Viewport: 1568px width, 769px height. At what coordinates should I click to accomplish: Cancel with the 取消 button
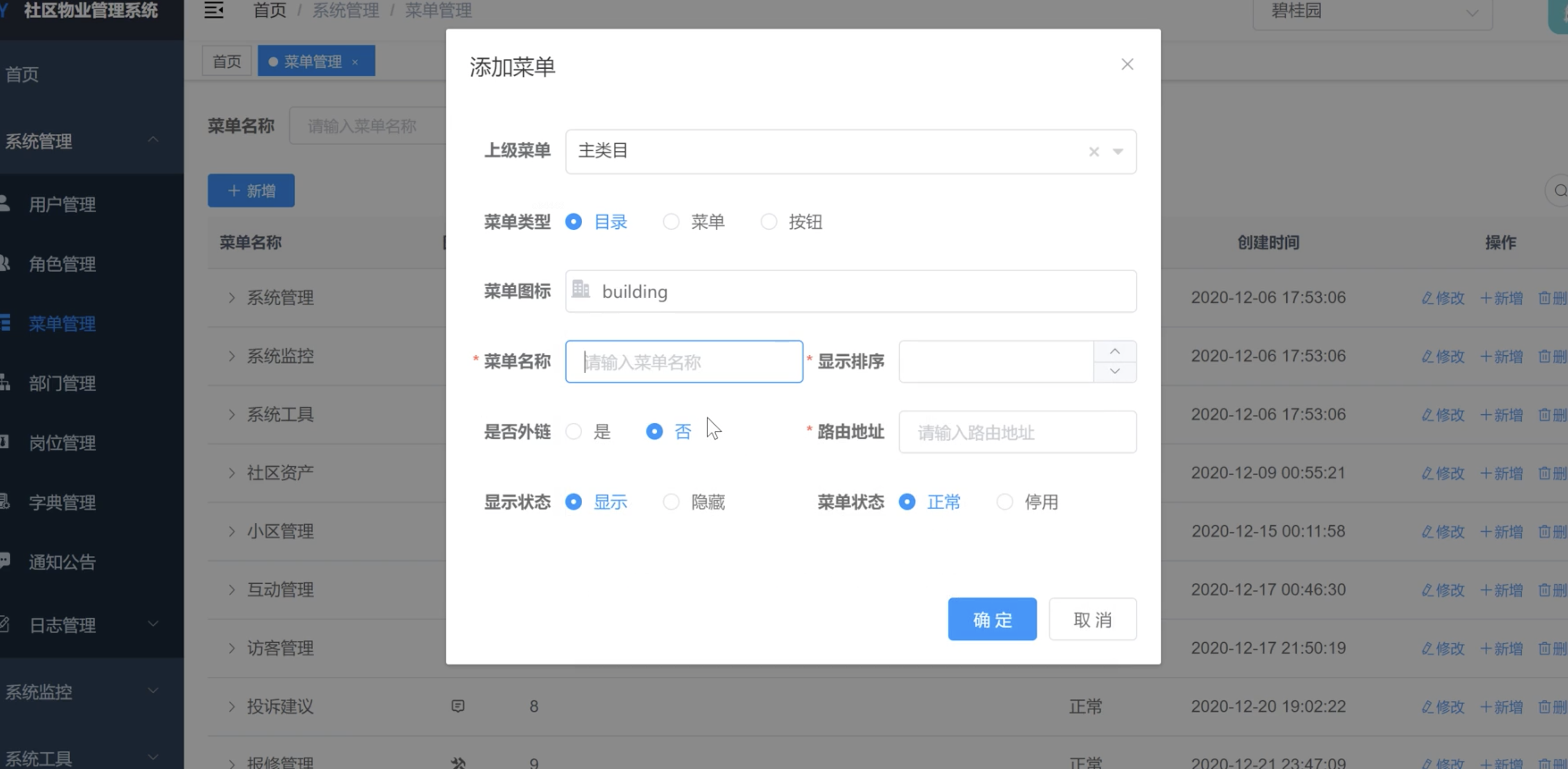point(1092,619)
